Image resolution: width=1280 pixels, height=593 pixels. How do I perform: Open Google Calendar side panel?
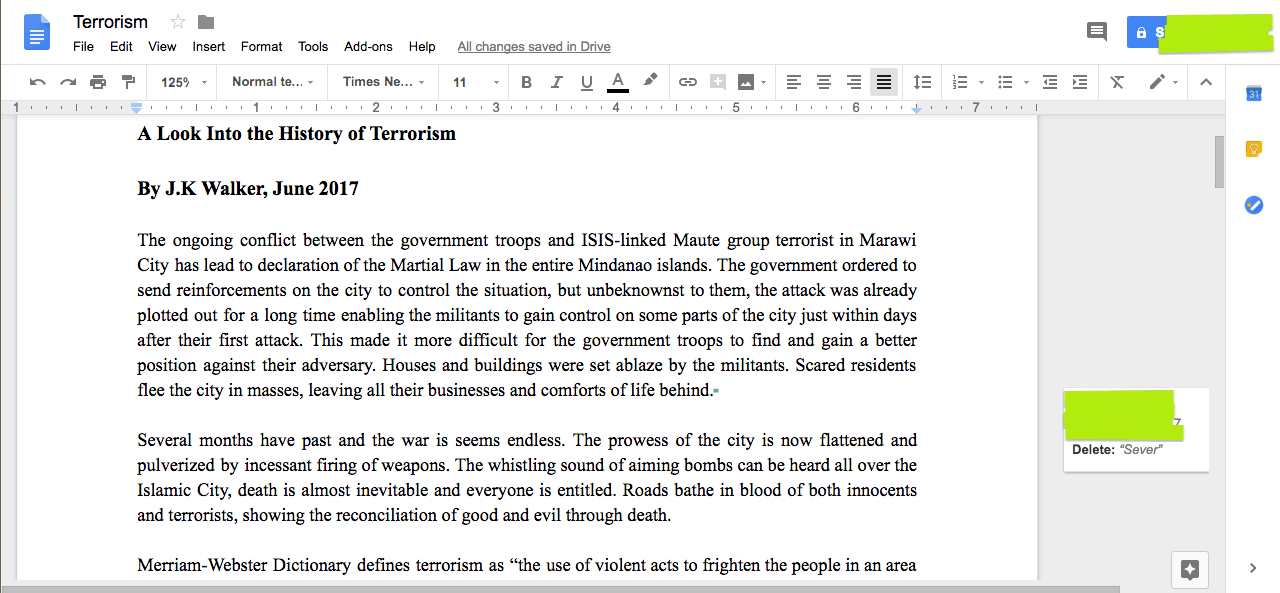point(1253,94)
